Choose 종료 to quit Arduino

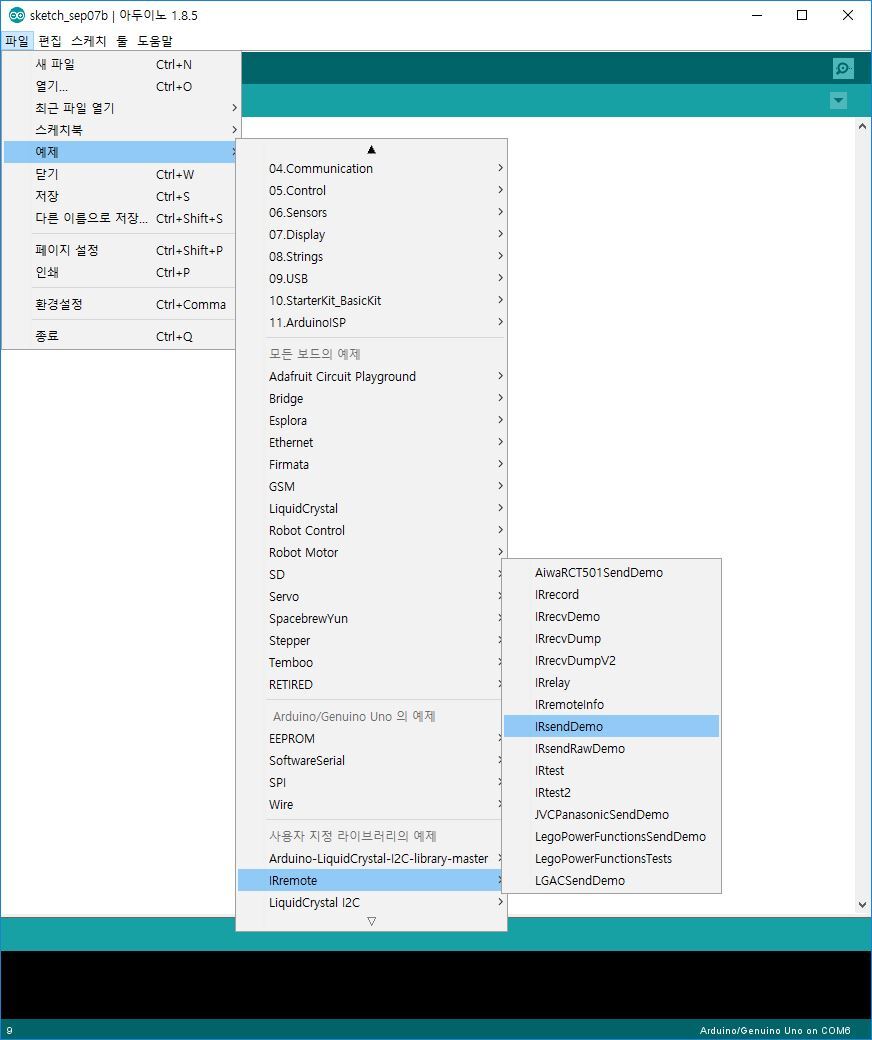pos(121,336)
